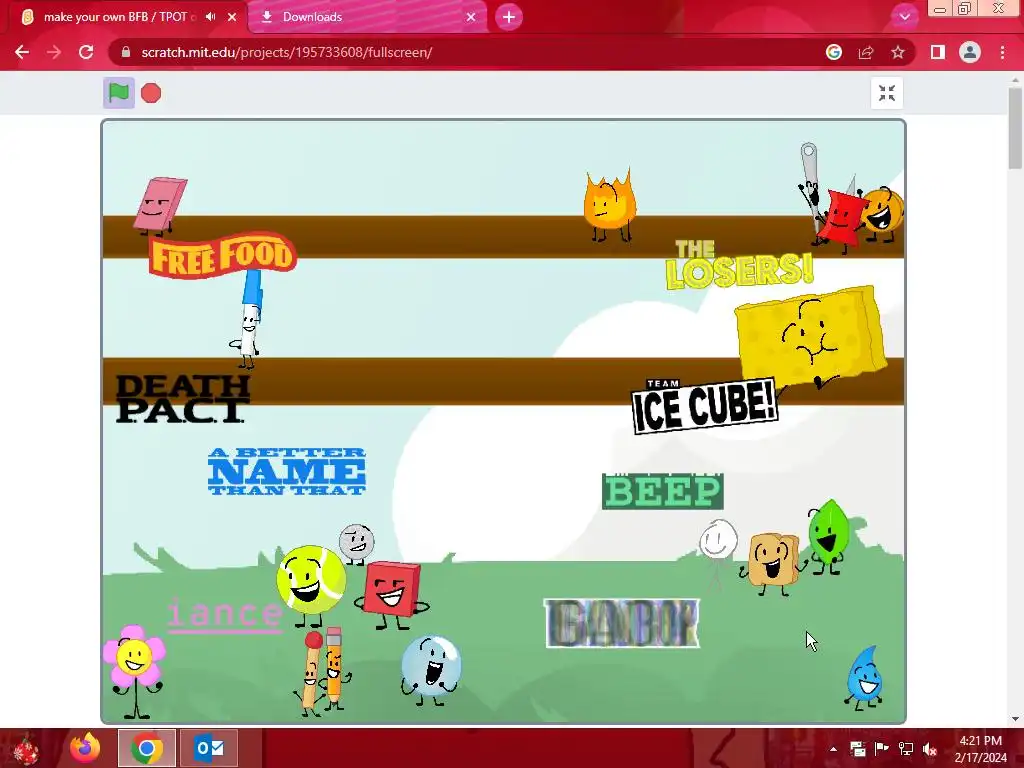Go back to previous page
Image resolution: width=1024 pixels, height=768 pixels.
(x=22, y=52)
